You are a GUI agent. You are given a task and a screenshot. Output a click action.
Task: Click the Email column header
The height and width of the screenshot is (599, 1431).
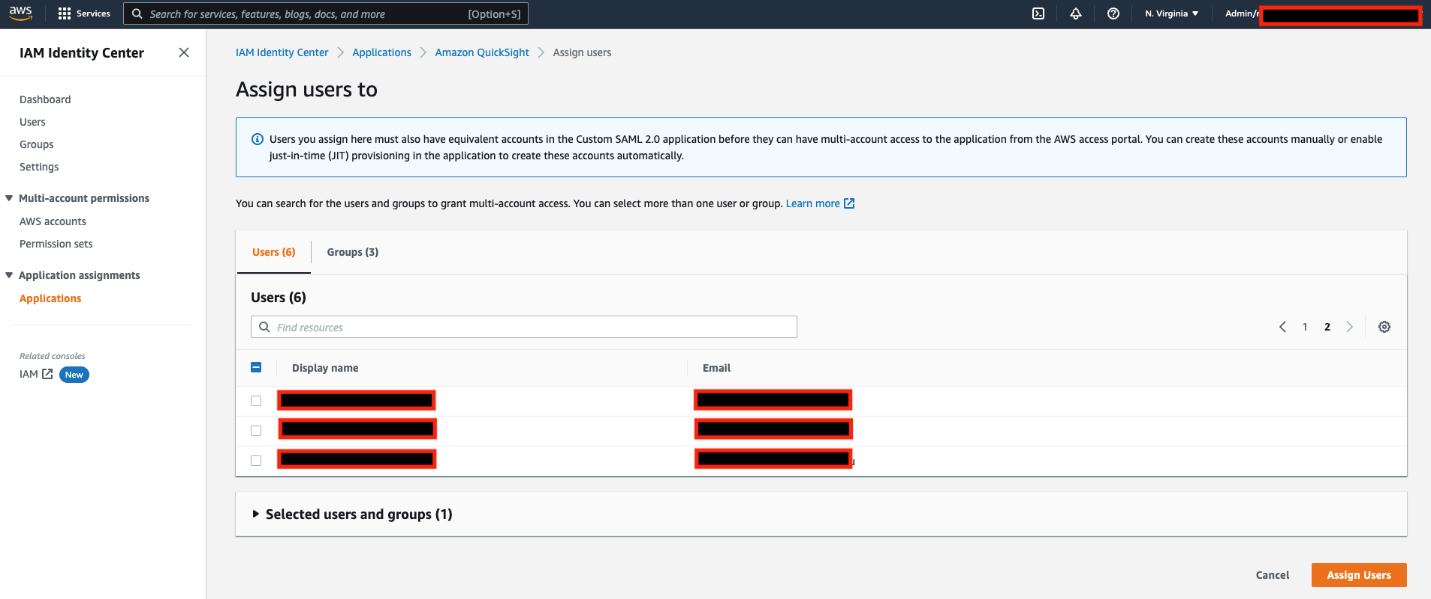717,368
